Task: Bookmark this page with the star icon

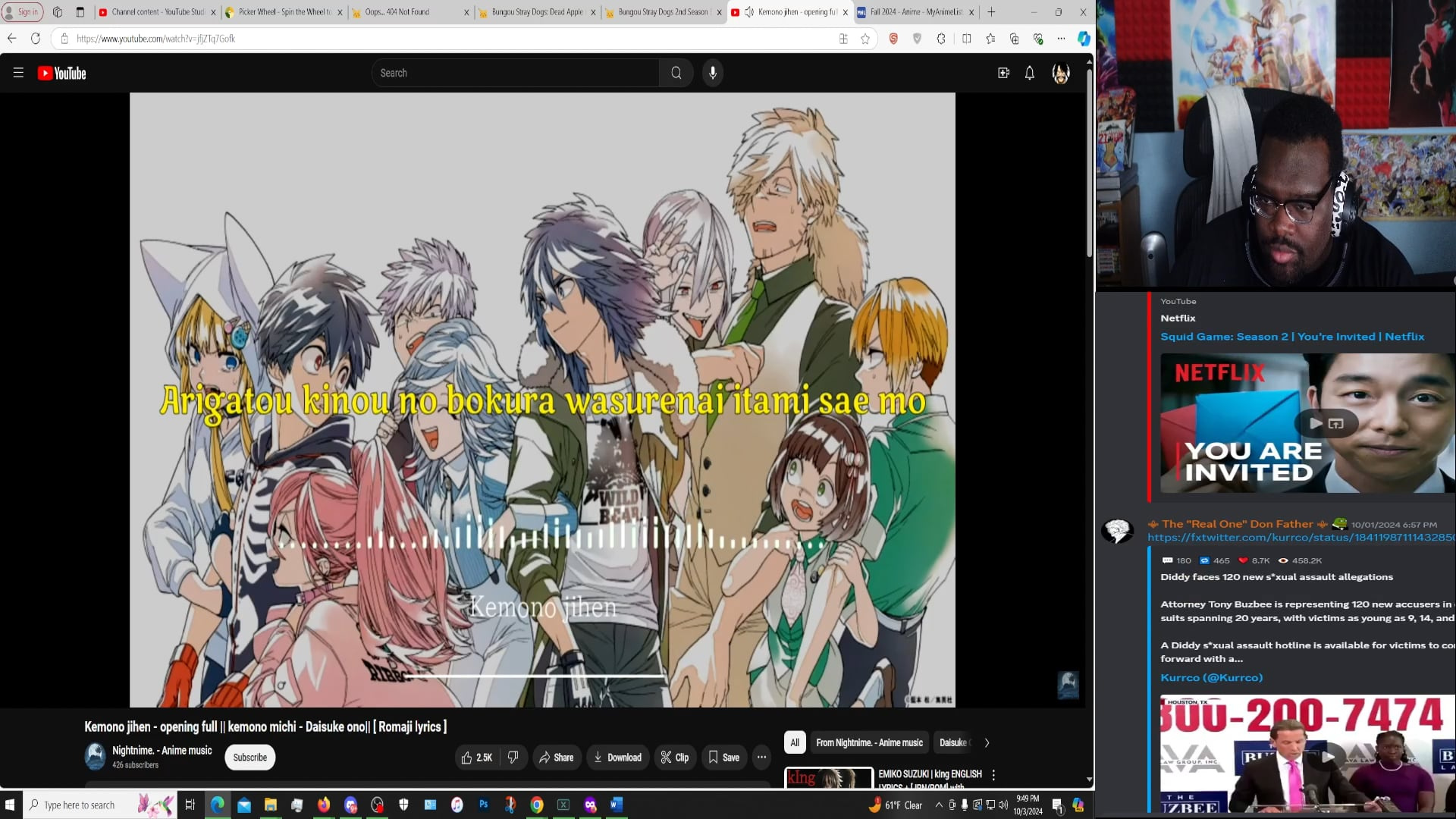Action: pos(865,39)
